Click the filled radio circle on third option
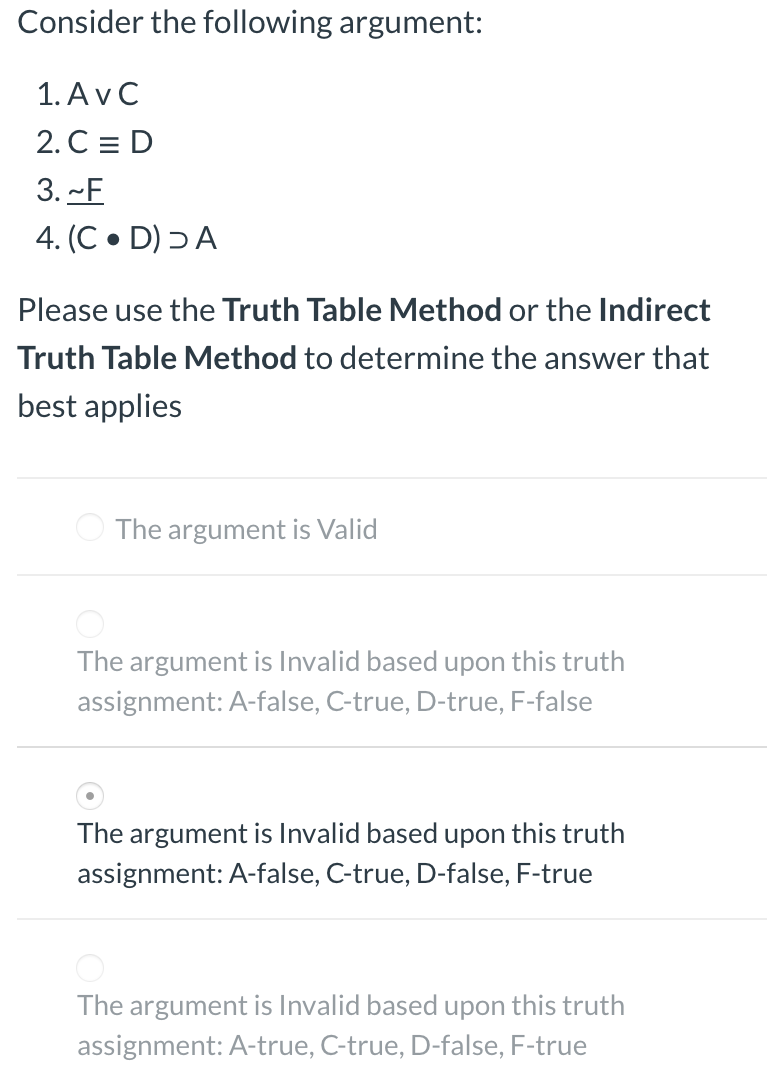The height and width of the screenshot is (1086, 784). 89,796
